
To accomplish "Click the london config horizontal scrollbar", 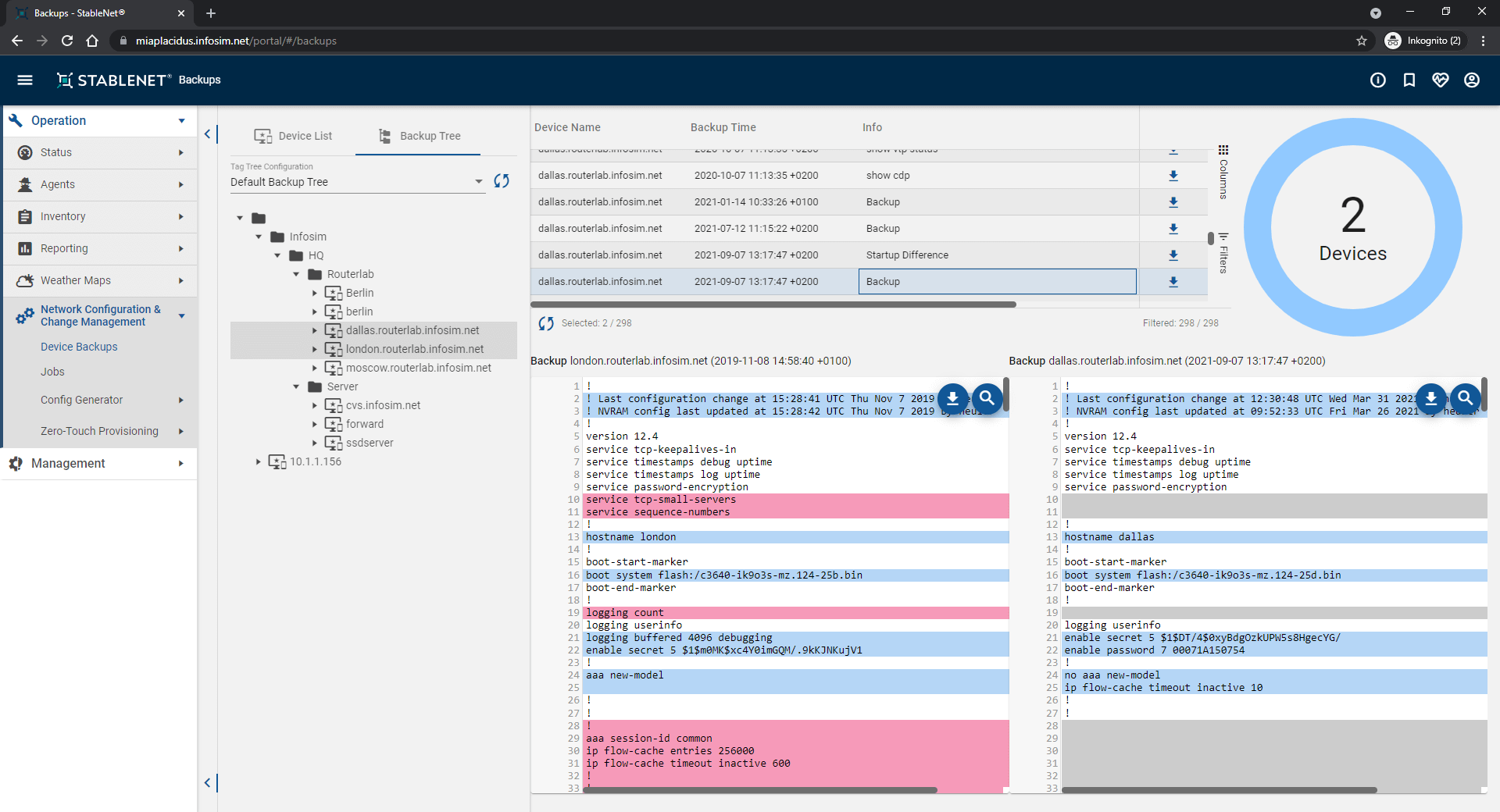I will pyautogui.click(x=759, y=790).
